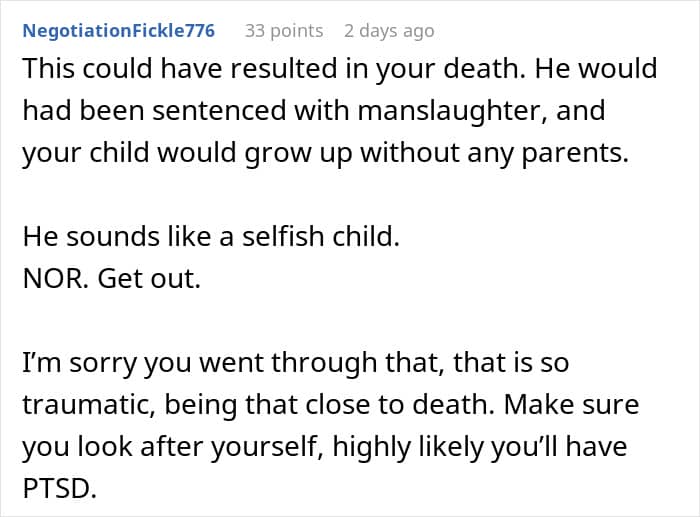Click the phrase Make sure
The width and height of the screenshot is (700, 517).
571,404
